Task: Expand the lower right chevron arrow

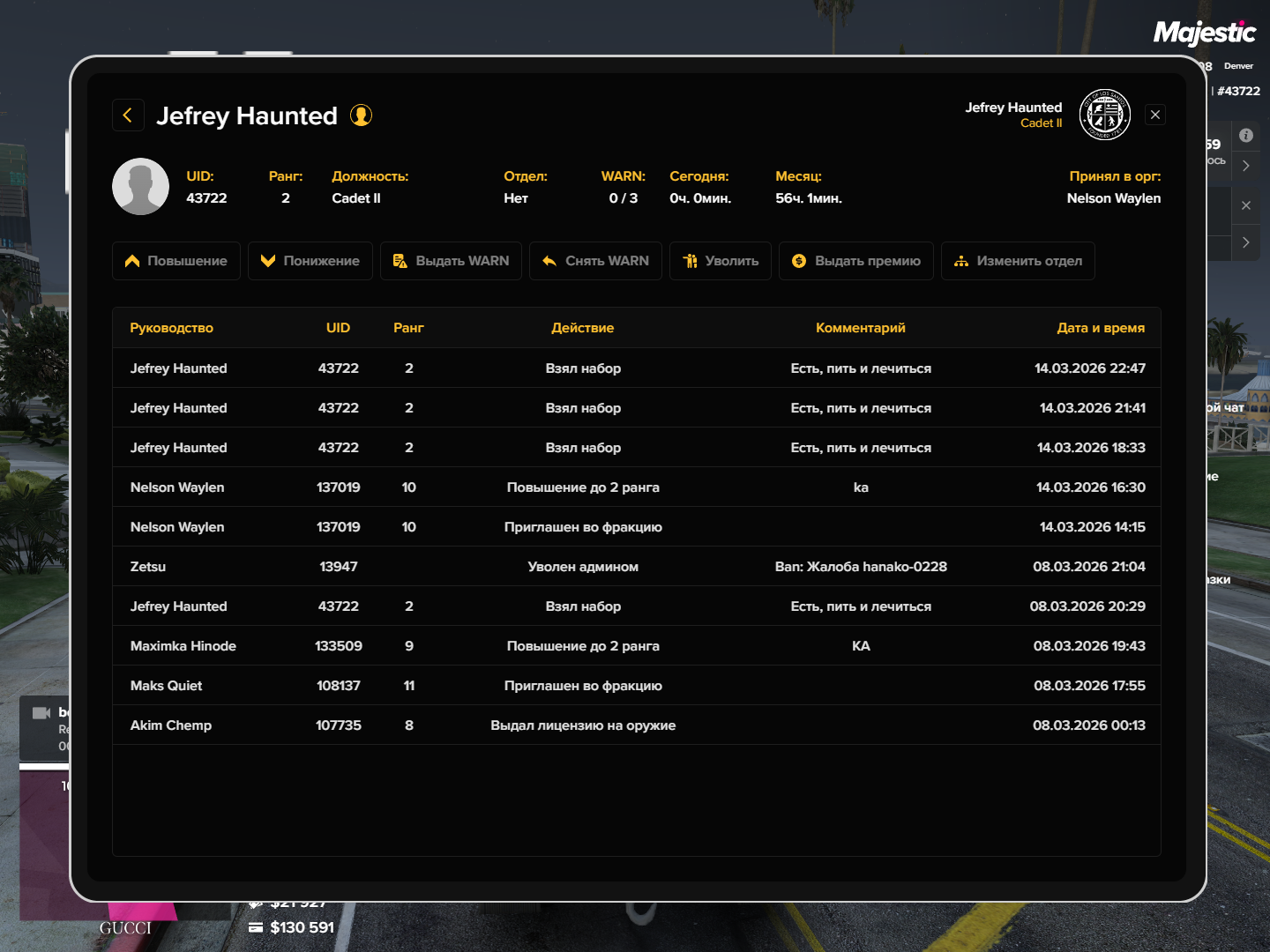Action: coord(1245,242)
